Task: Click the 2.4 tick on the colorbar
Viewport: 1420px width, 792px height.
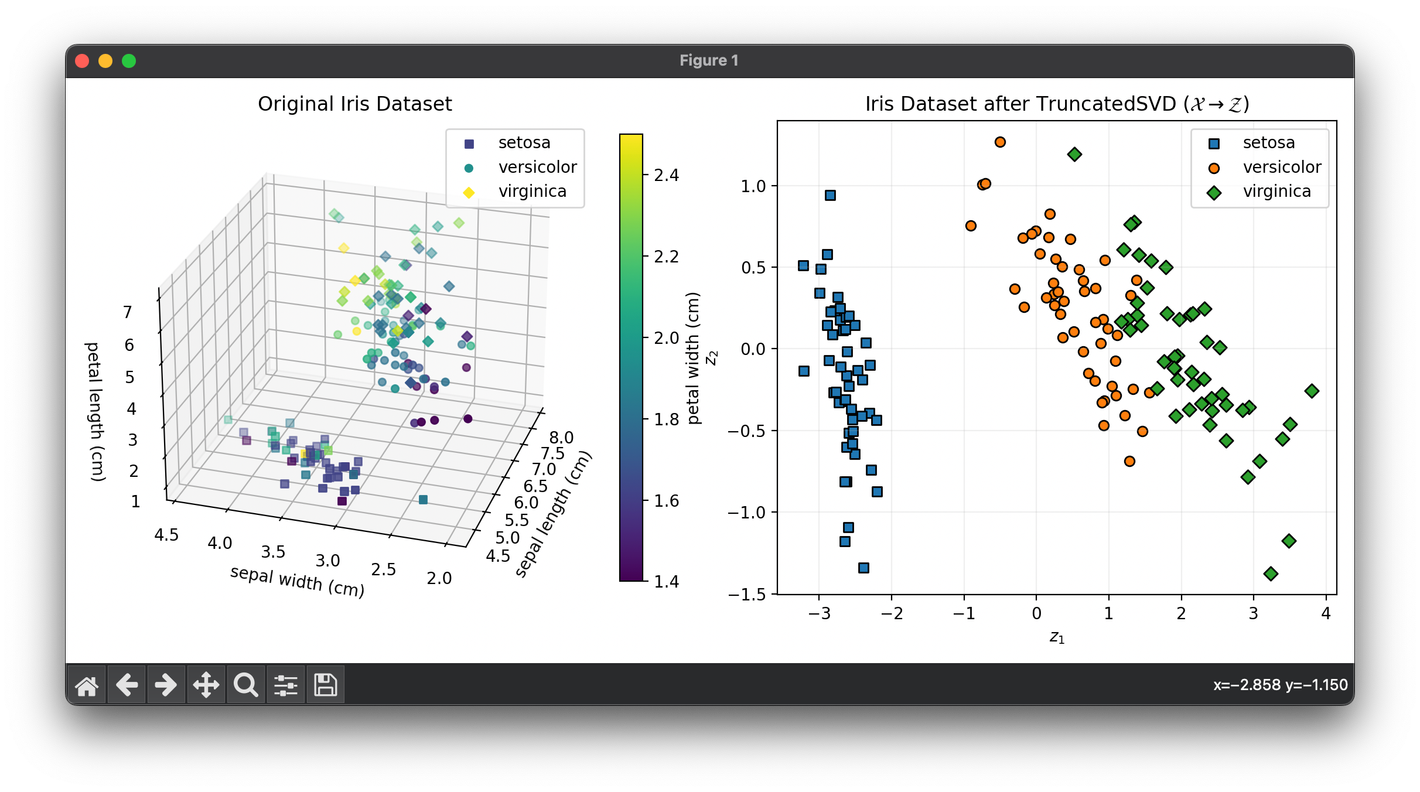Action: tap(667, 175)
